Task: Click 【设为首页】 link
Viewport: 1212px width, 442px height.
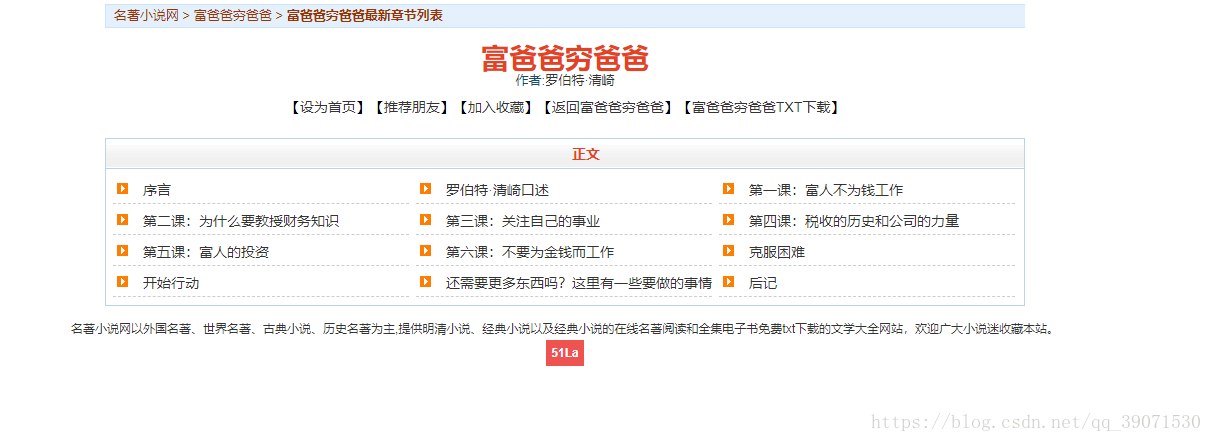Action: pos(328,107)
